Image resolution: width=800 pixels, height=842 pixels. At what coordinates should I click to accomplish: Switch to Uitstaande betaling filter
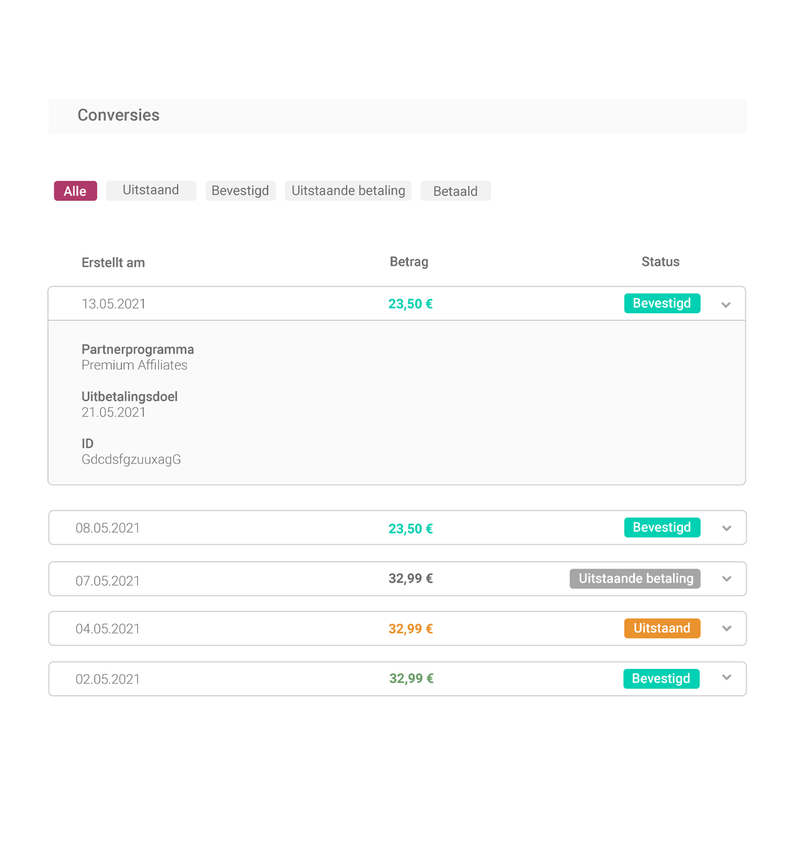(348, 190)
